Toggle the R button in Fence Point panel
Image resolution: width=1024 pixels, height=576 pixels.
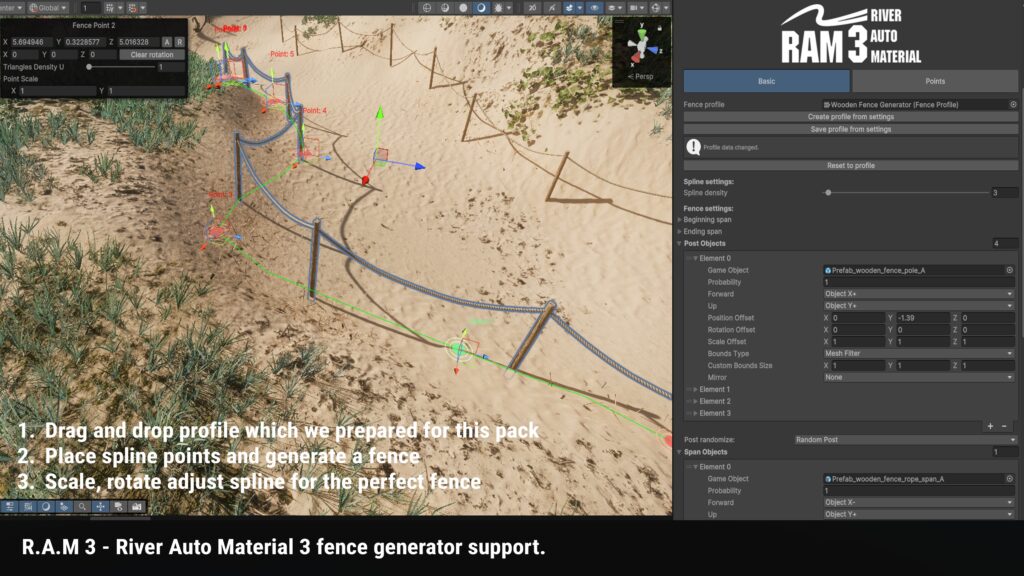point(179,42)
